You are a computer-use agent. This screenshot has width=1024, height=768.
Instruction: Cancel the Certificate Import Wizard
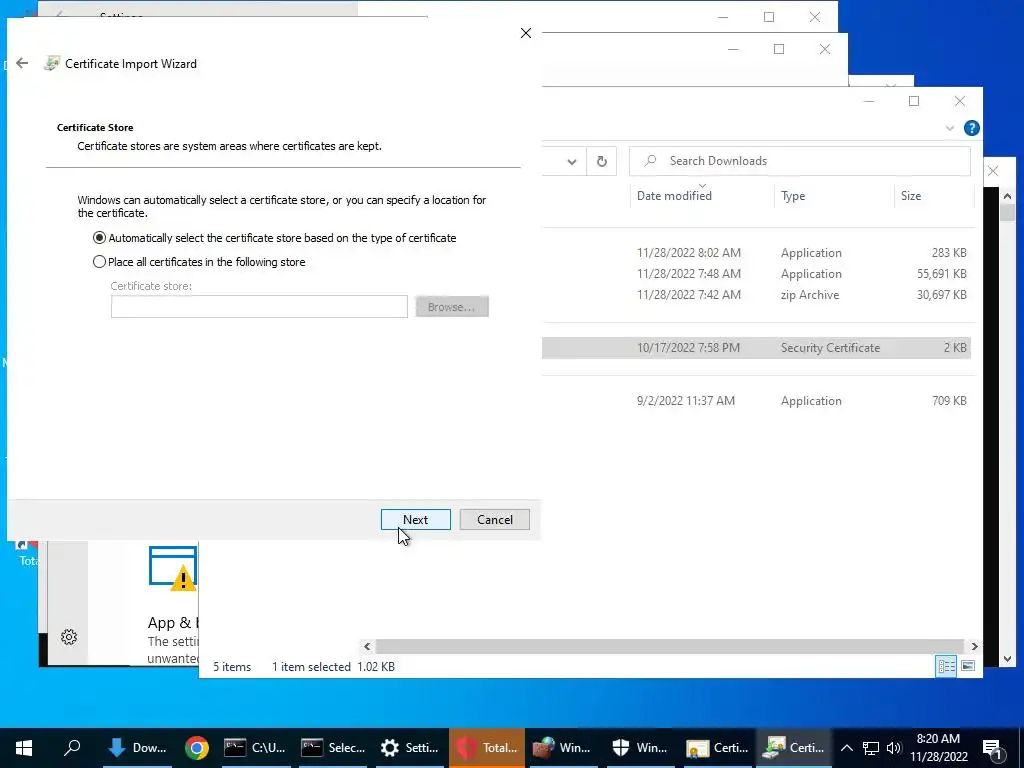click(x=494, y=519)
